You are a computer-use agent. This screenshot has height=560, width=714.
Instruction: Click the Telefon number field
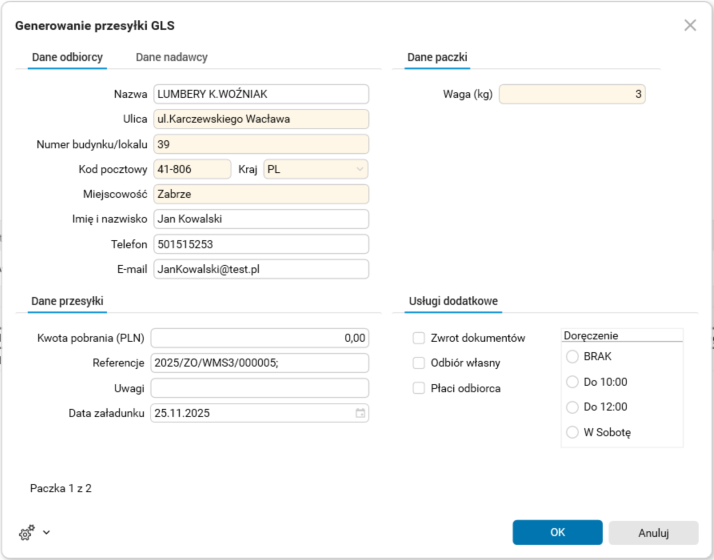coord(260,244)
